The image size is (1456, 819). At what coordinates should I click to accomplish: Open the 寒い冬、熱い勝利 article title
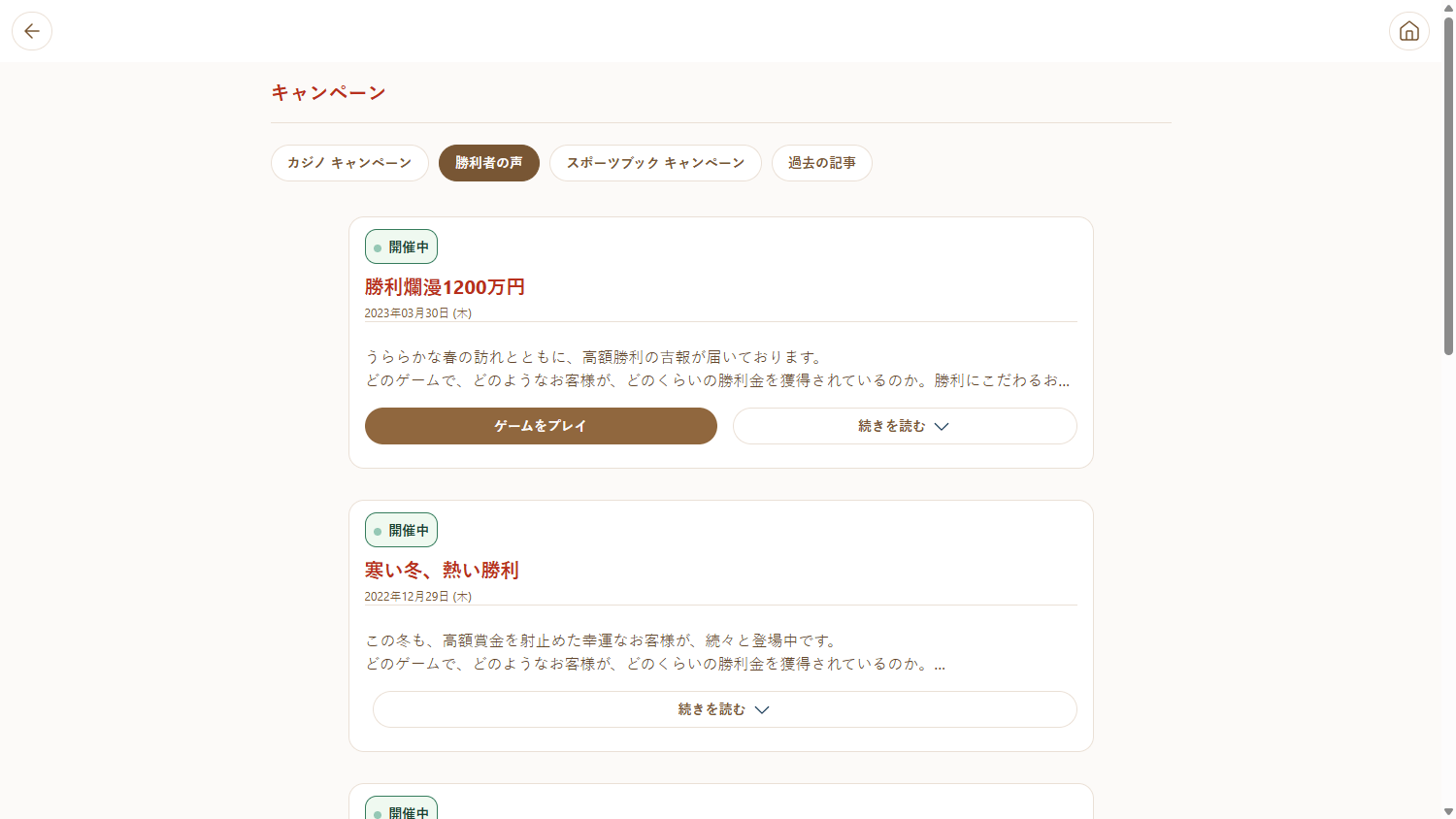coord(442,571)
